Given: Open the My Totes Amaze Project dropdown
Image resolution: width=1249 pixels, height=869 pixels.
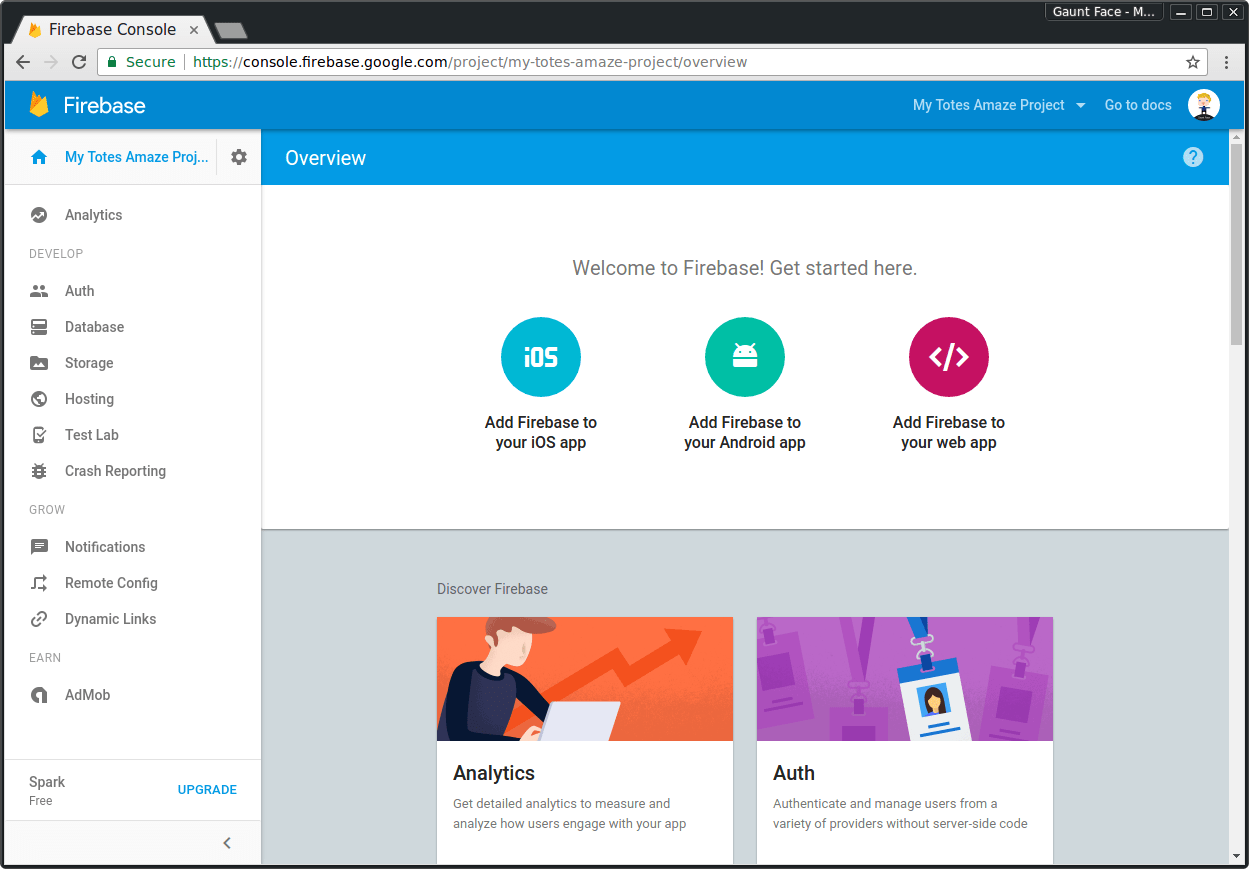Looking at the screenshot, I should (998, 105).
